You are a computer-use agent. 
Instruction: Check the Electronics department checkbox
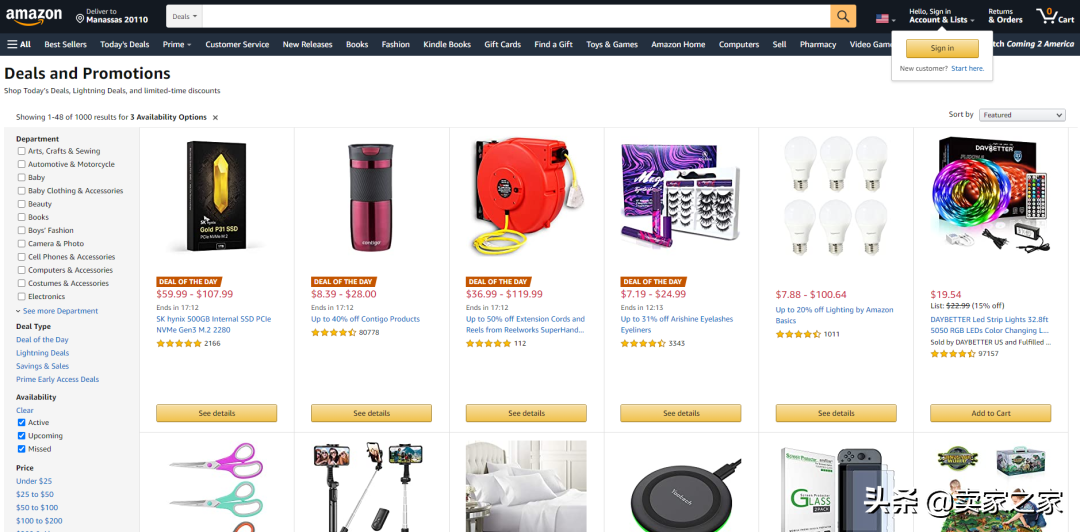[x=21, y=296]
